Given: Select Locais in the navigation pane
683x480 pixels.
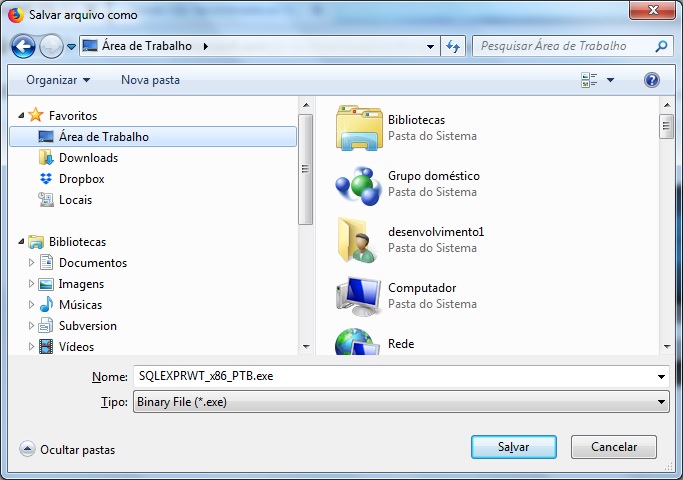Looking at the screenshot, I should [75, 199].
